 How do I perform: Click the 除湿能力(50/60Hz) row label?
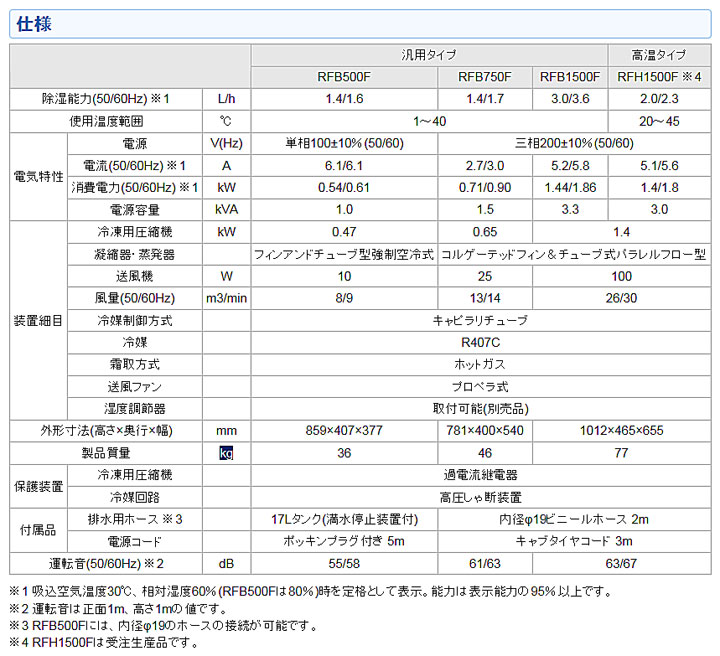point(106,99)
